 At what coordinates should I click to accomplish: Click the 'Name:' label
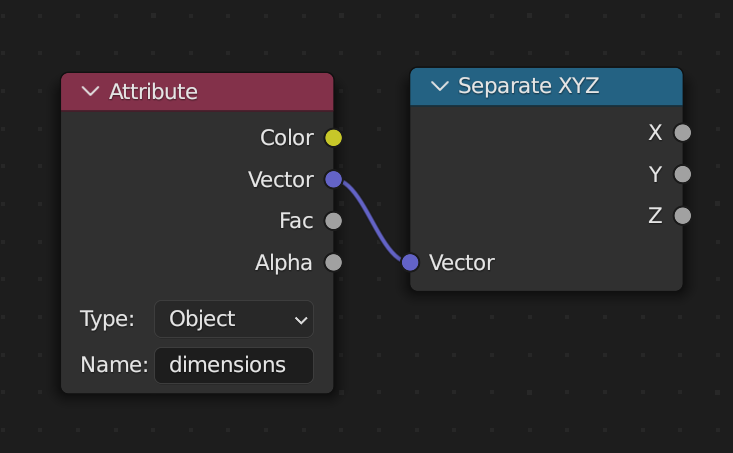coord(114,365)
